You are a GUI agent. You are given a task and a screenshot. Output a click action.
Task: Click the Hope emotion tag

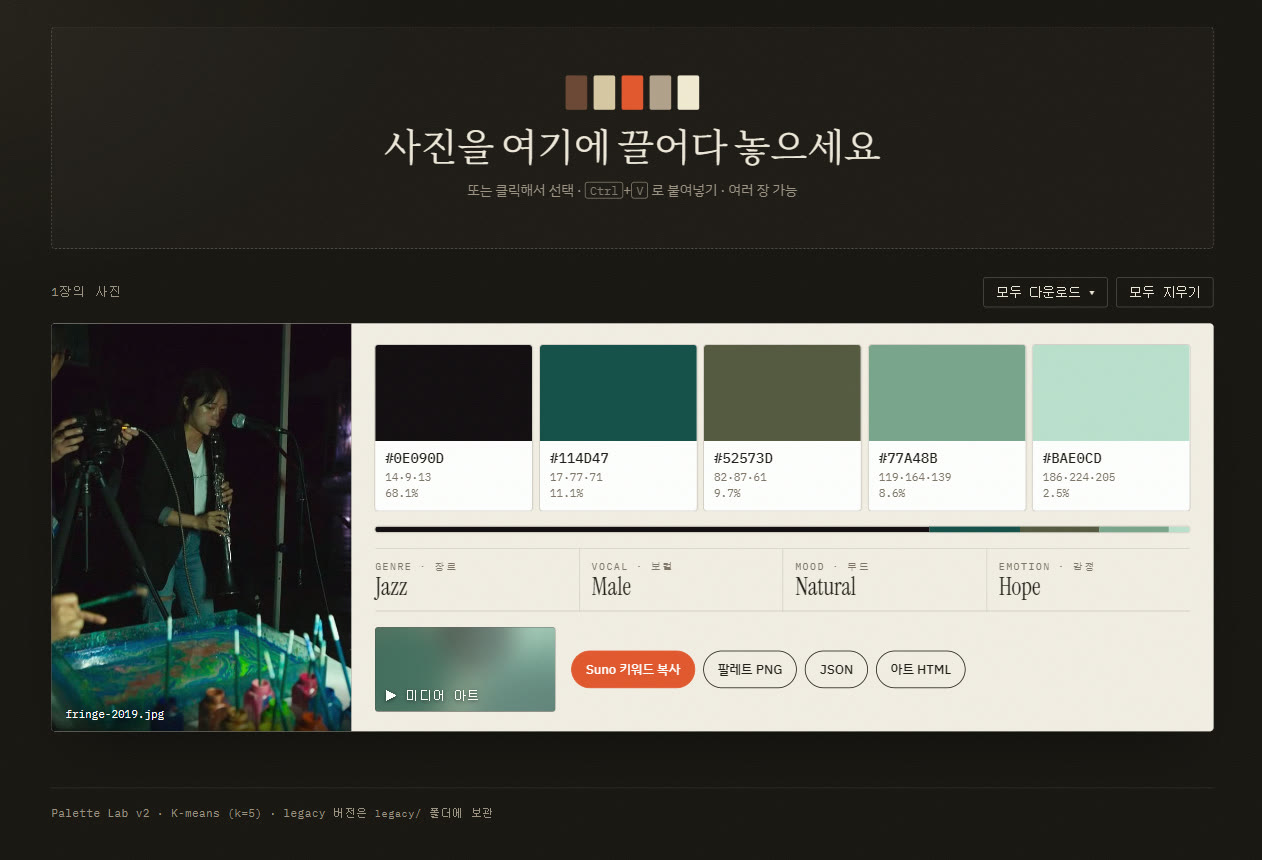(x=1019, y=587)
